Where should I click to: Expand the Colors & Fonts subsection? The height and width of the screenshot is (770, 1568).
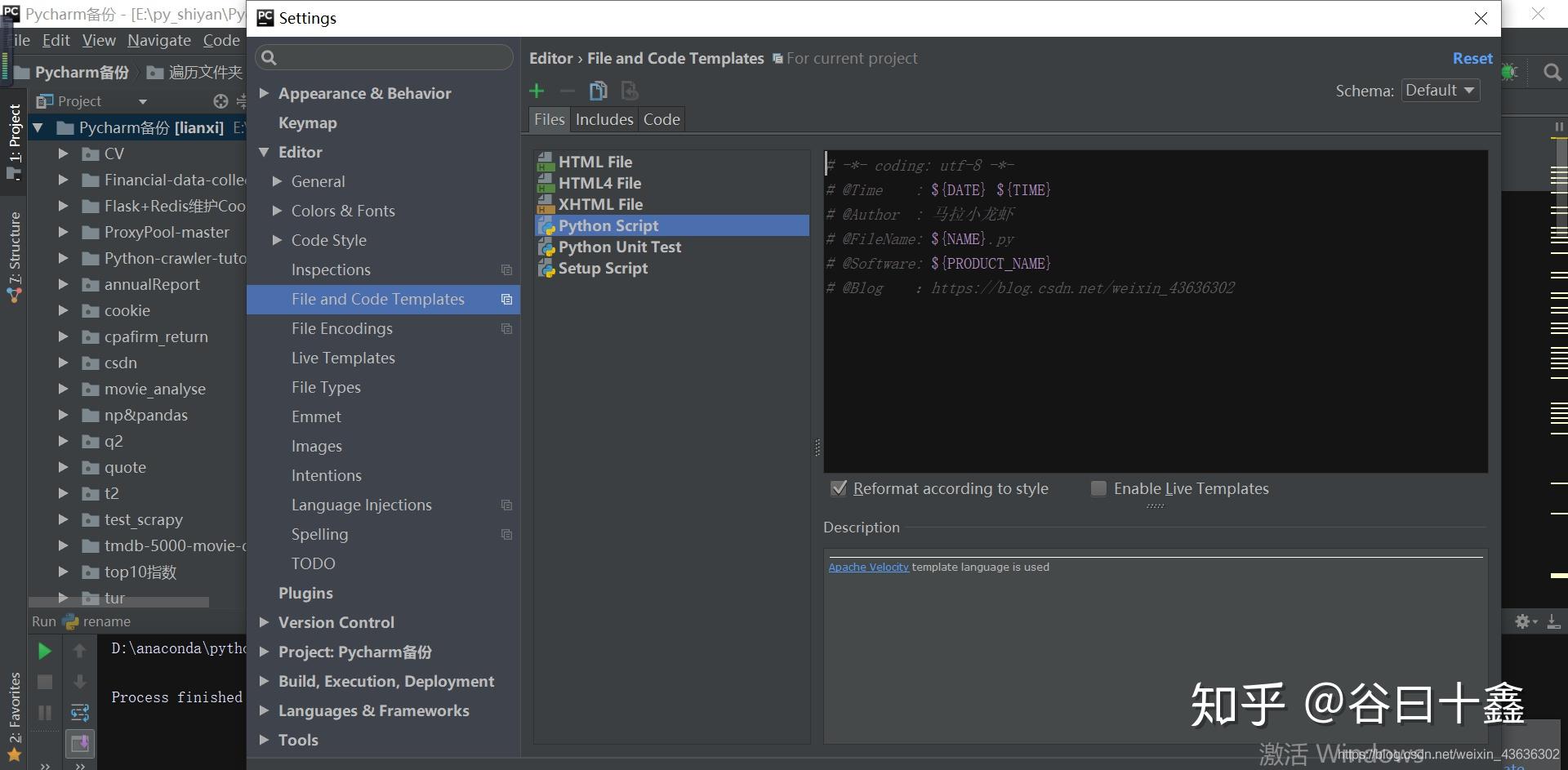point(277,211)
